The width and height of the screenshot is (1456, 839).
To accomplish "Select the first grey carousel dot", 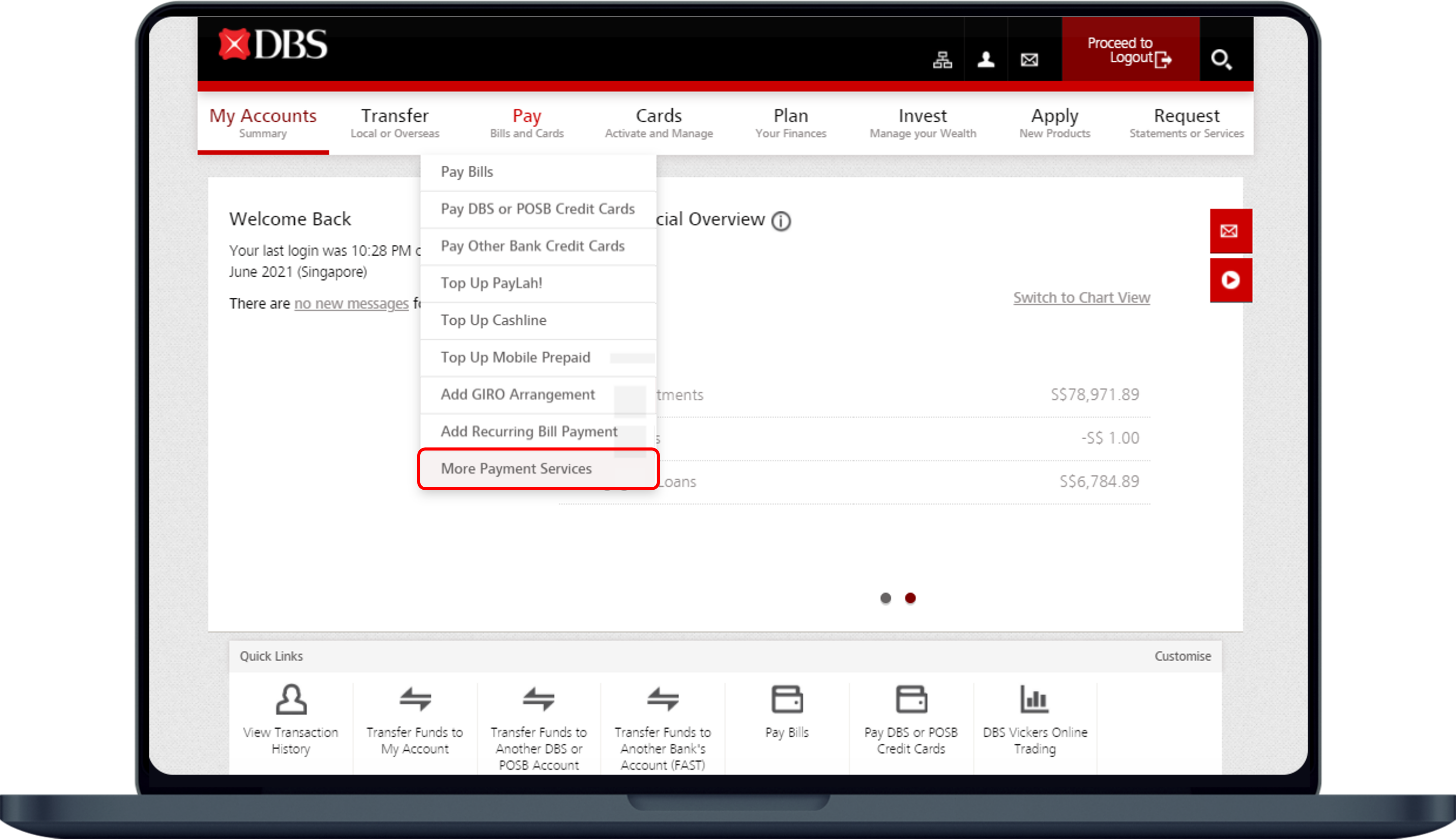I will point(885,598).
